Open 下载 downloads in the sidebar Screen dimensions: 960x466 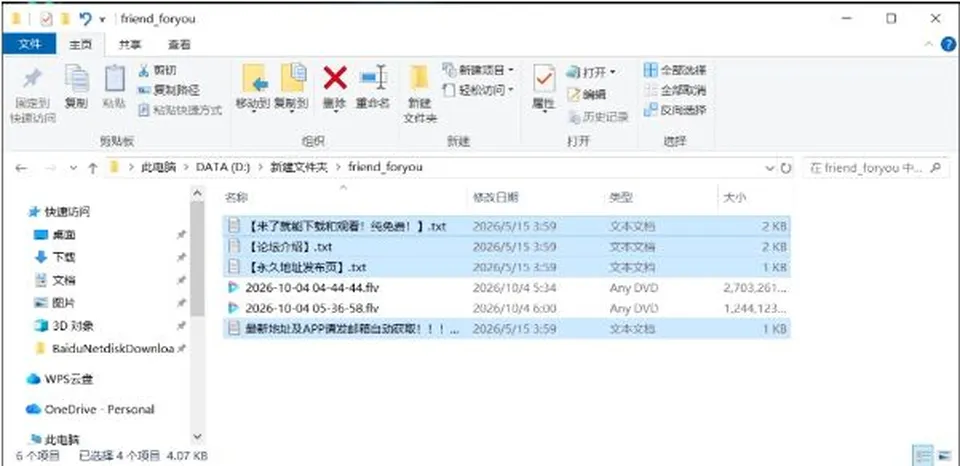point(55,257)
